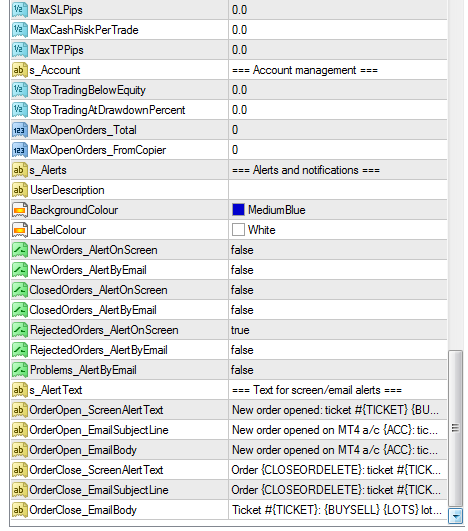The width and height of the screenshot is (468, 531).
Task: Click the bool icon beside NewOrders_AlertOnScreen
Action: tap(19, 250)
